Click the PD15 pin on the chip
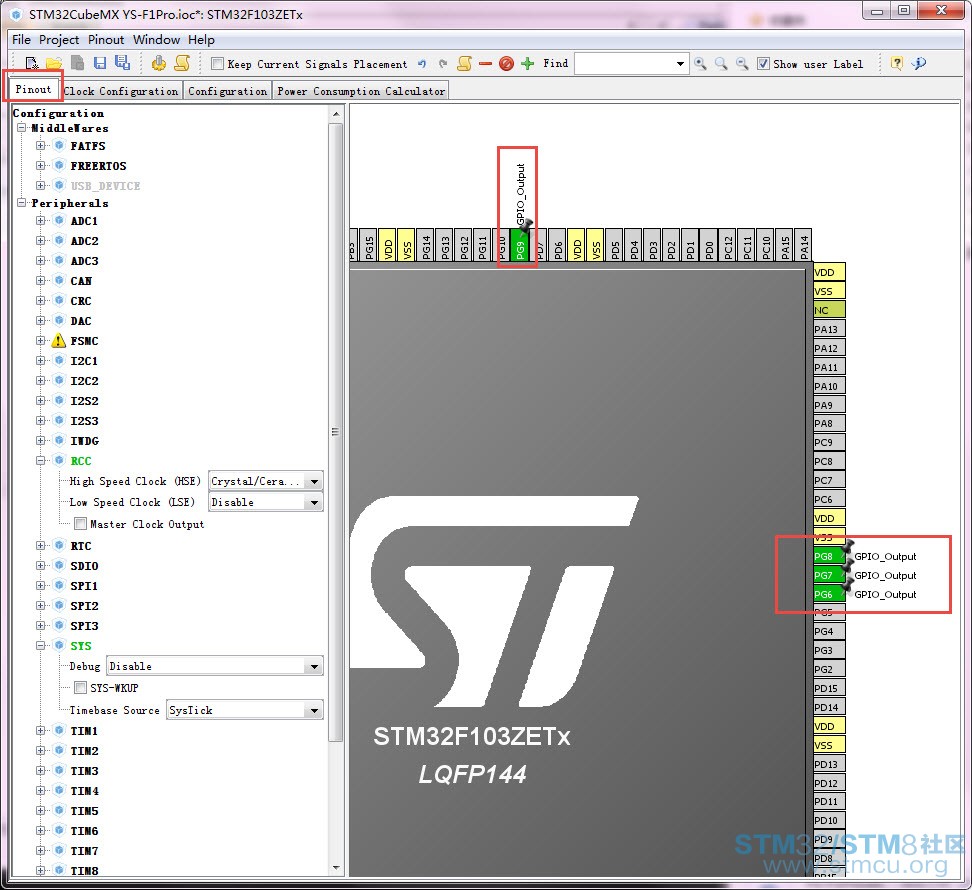 [829, 688]
